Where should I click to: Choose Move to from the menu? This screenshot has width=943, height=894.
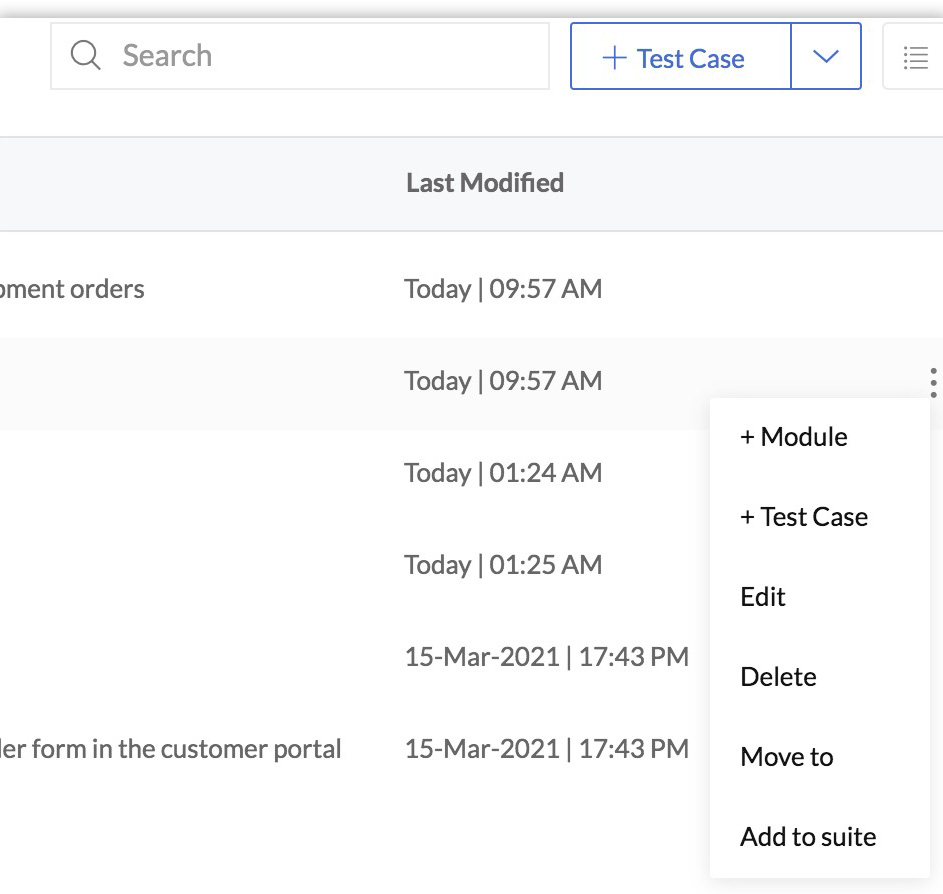click(786, 756)
